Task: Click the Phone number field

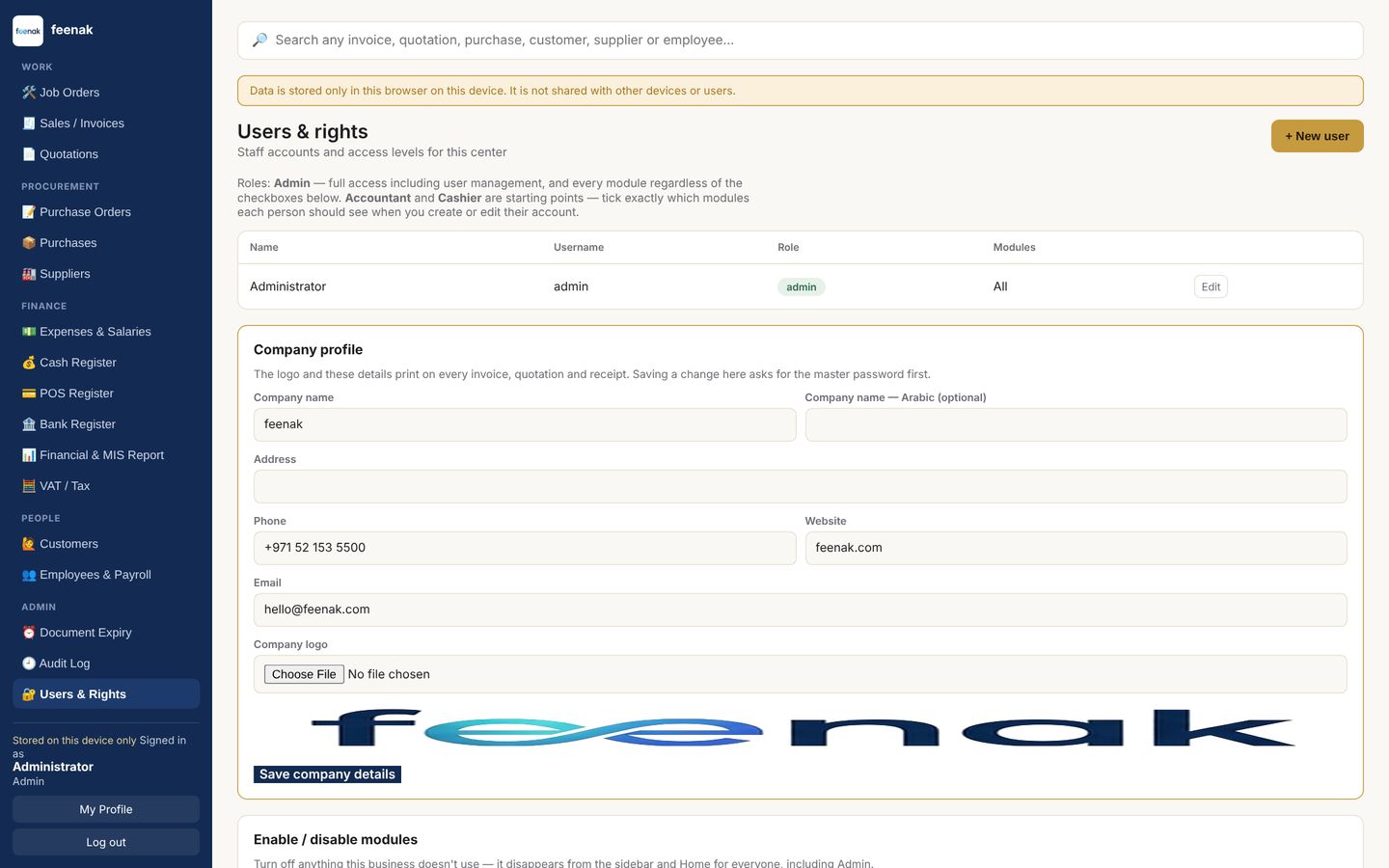Action: (x=525, y=548)
